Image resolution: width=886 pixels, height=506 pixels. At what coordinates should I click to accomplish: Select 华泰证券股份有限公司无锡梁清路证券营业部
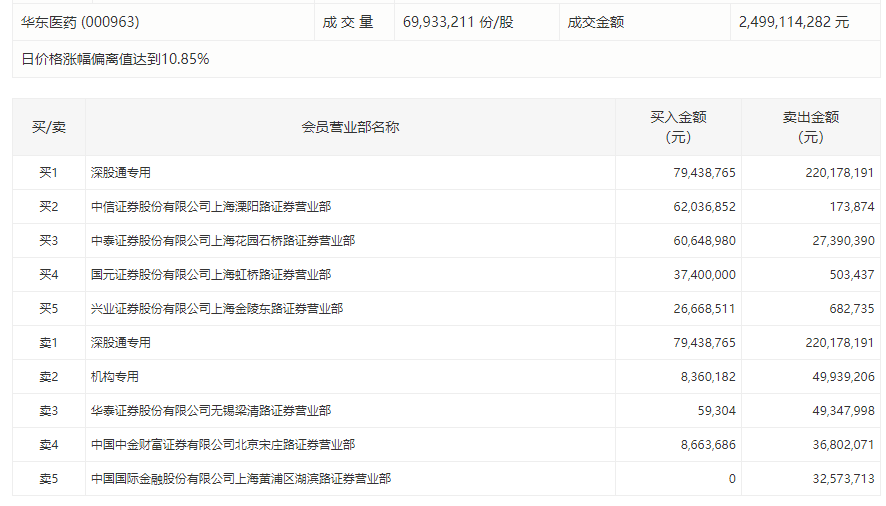click(211, 410)
